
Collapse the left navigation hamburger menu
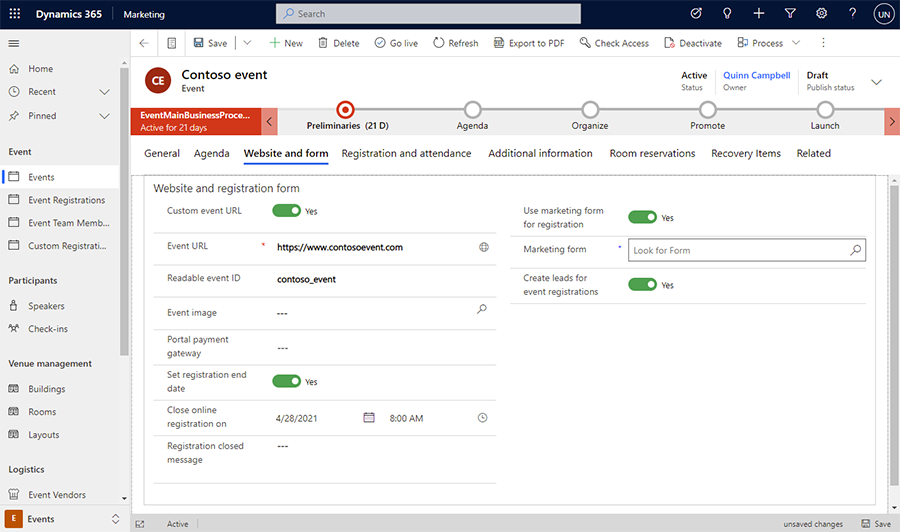click(x=14, y=43)
